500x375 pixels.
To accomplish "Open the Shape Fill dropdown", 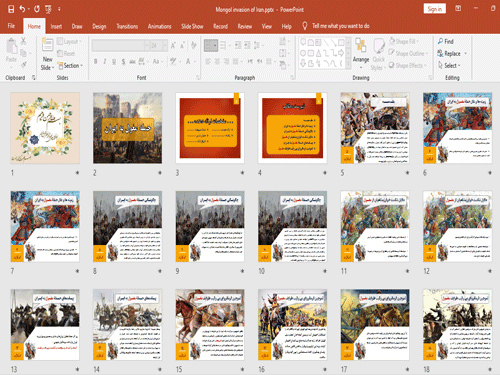I will click(x=405, y=41).
